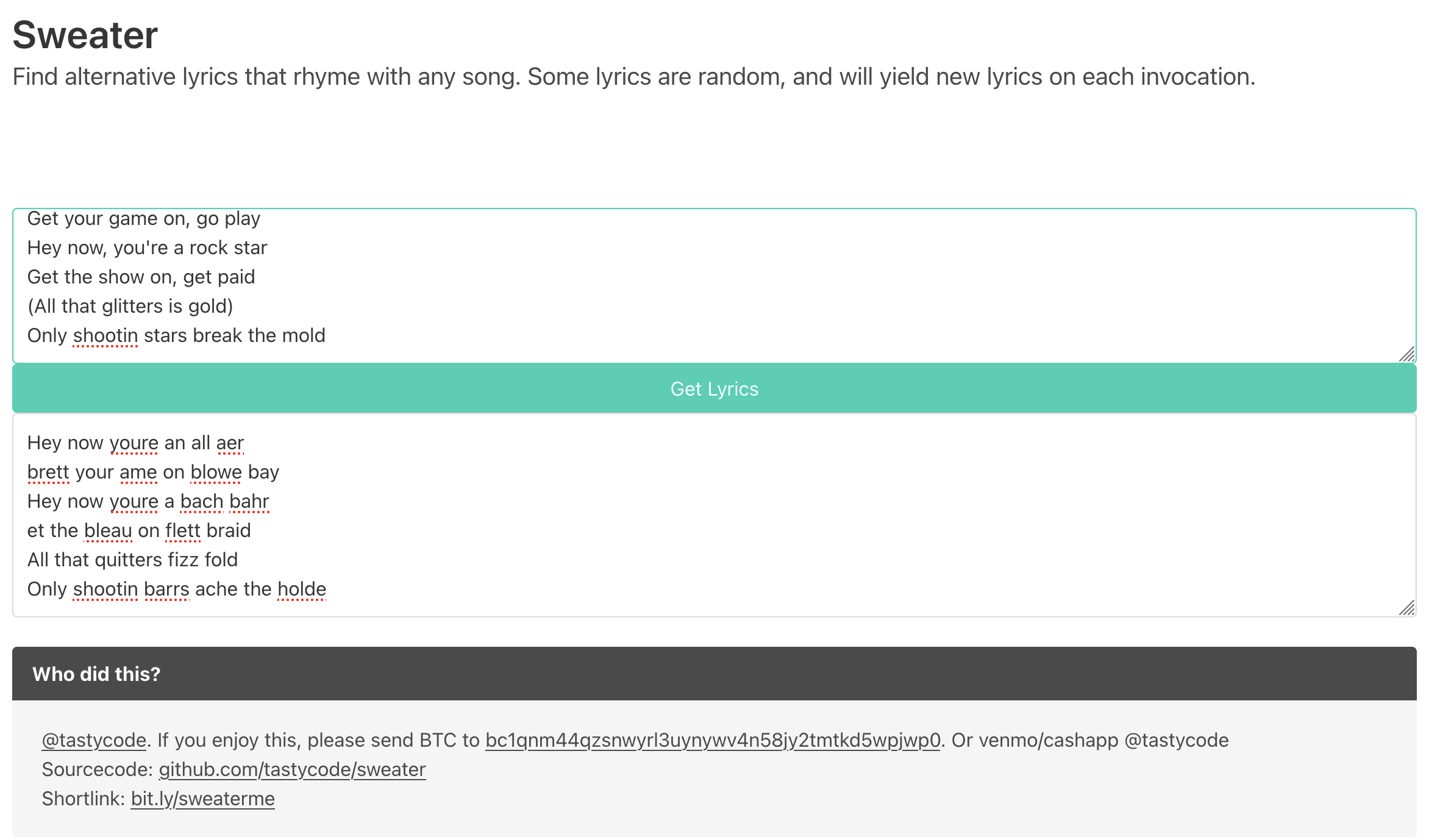Click the 'Who did this?' panel header

[x=714, y=674]
